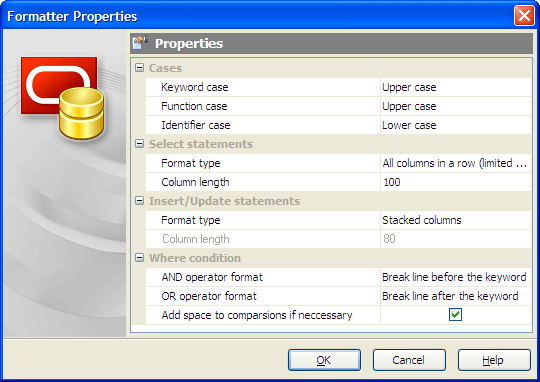Select the AND operator format label
This screenshot has width=540, height=382.
tap(212, 277)
